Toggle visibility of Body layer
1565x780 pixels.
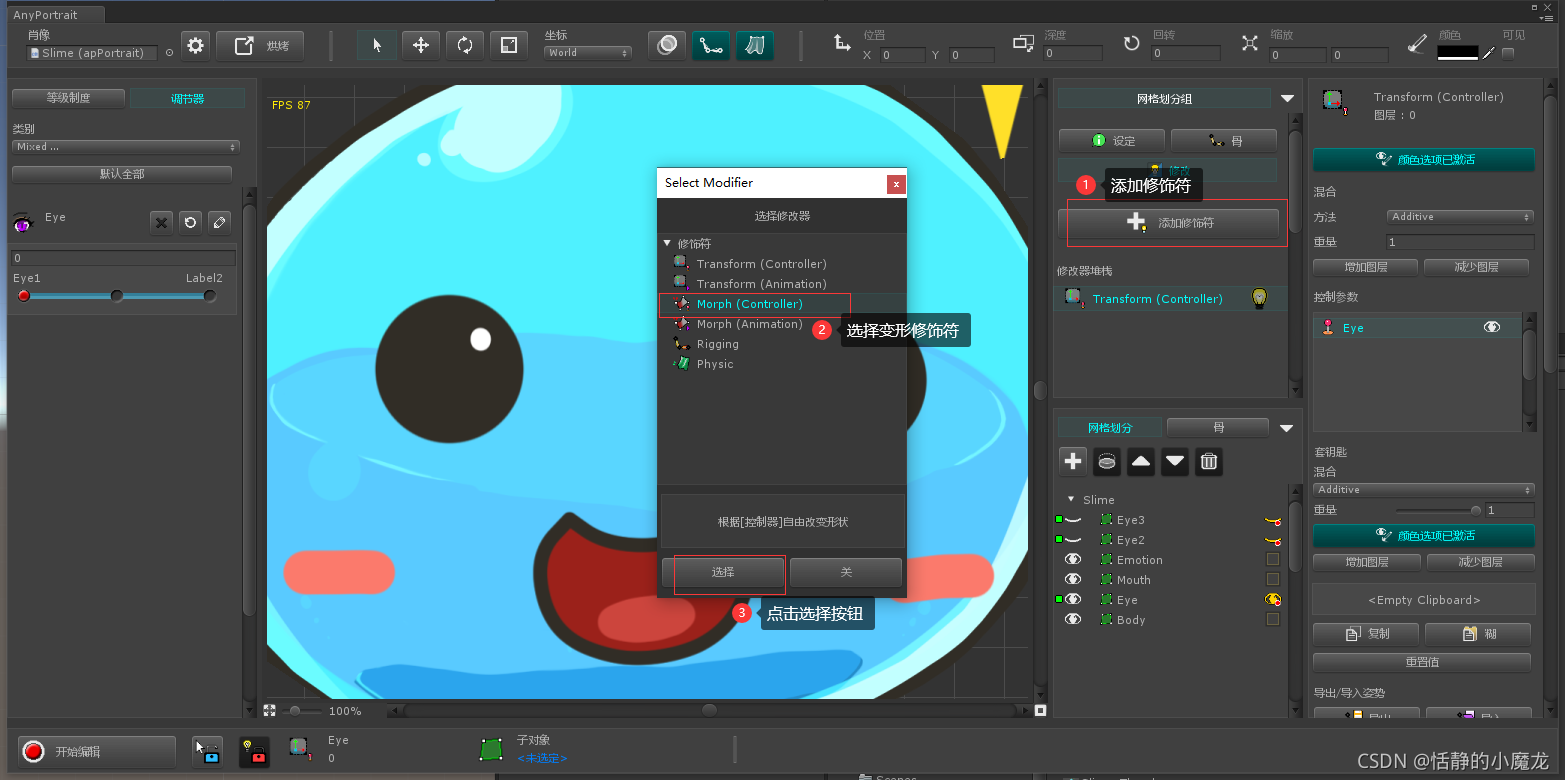click(1073, 620)
